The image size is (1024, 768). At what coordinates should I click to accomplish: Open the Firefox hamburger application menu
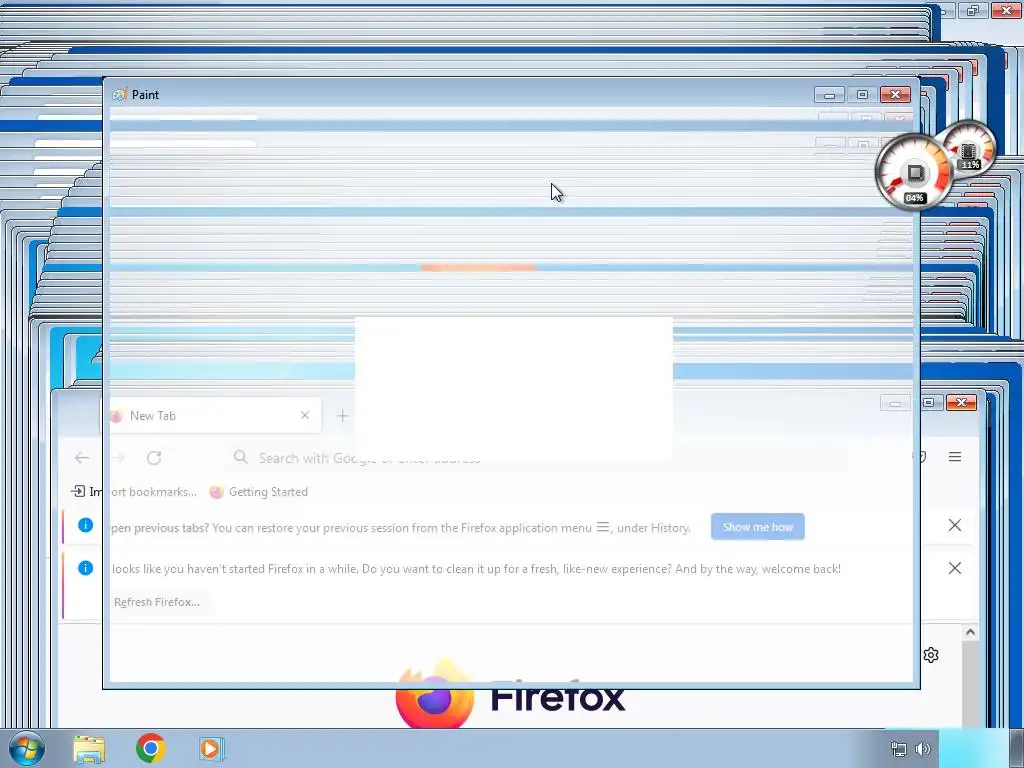pos(955,456)
